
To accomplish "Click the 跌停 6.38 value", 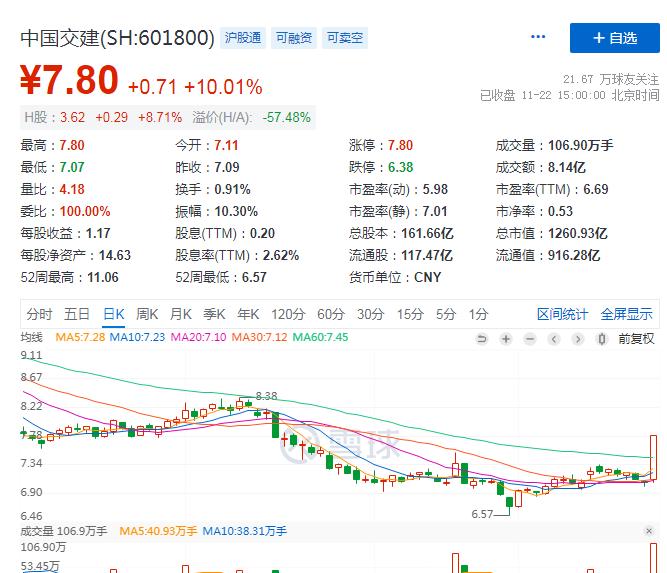I will tap(400, 167).
